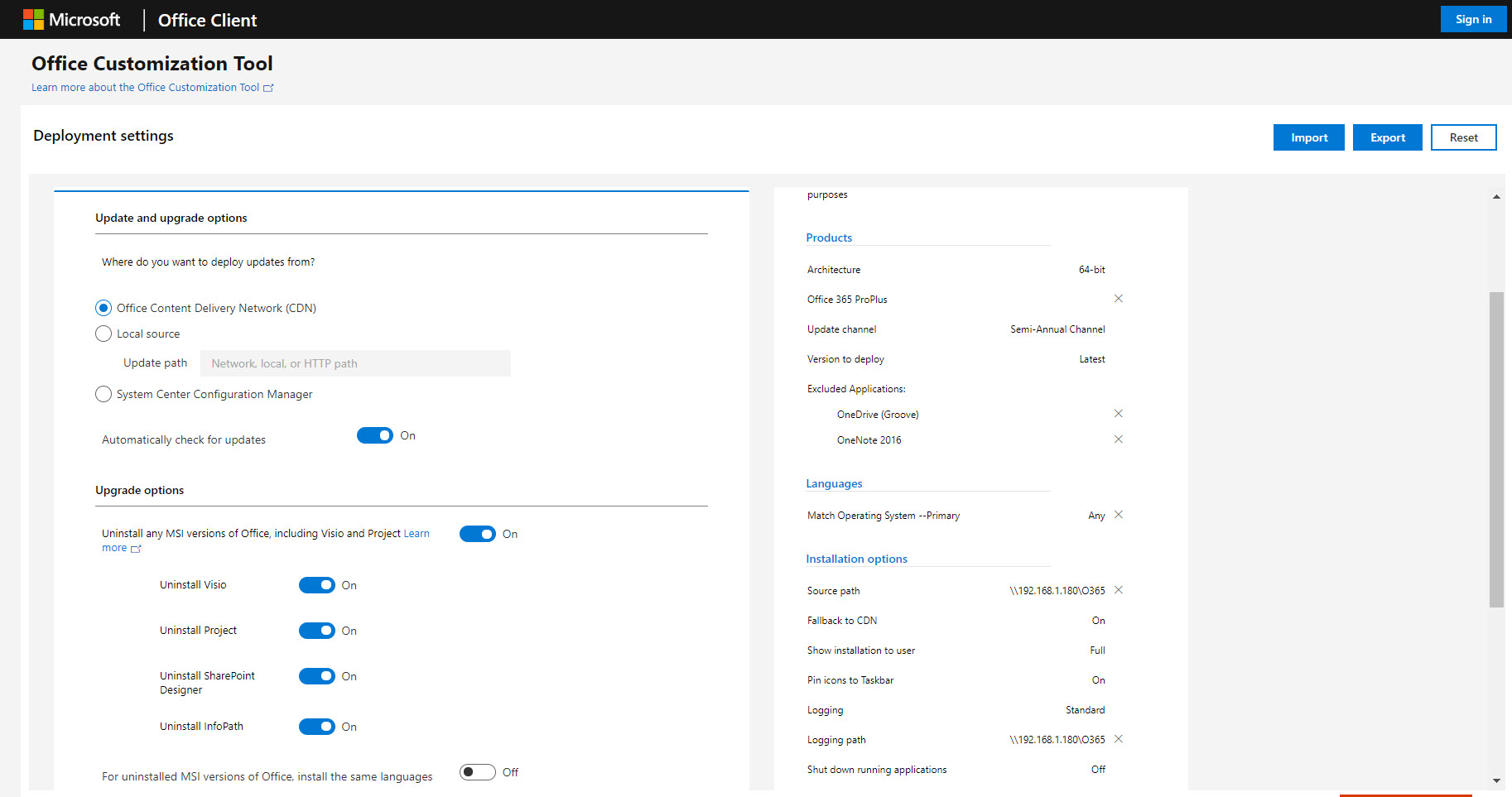Click the Pin icons to Taskbar label
This screenshot has width=1512, height=797.
click(850, 680)
